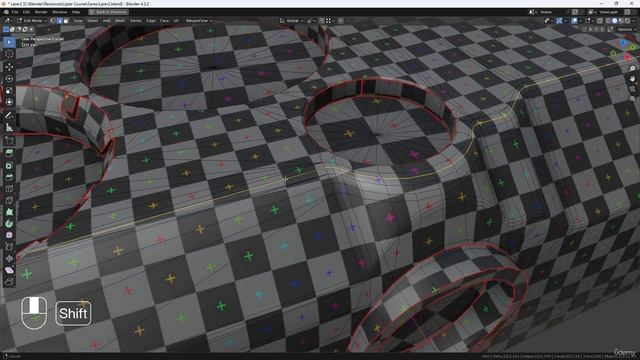
Task: Select the Loop Cut tool
Action: pos(9,189)
